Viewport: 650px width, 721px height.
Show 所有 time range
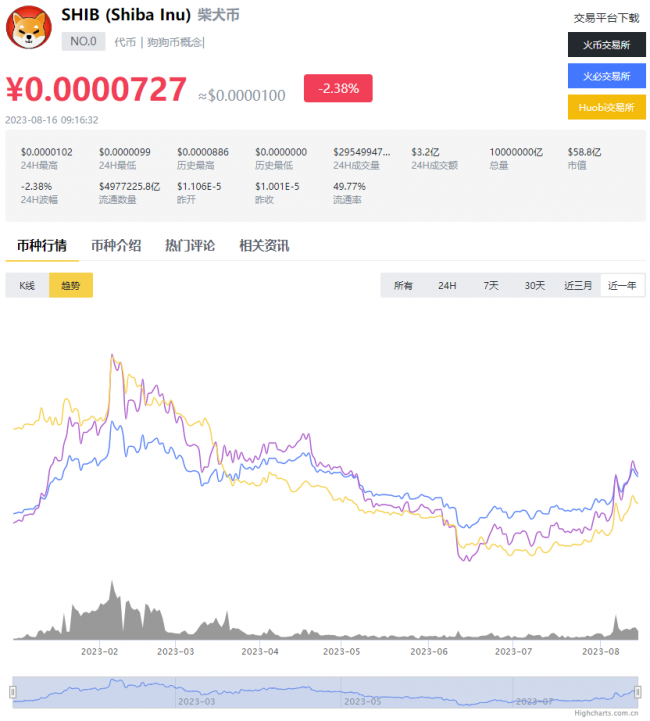403,286
